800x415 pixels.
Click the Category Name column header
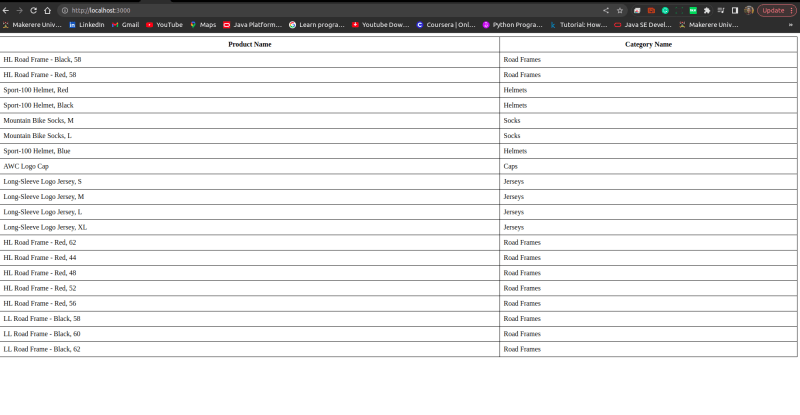point(648,44)
